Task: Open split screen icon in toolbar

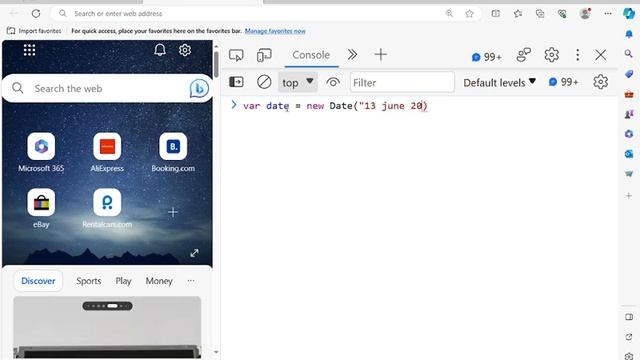Action: pos(496,13)
